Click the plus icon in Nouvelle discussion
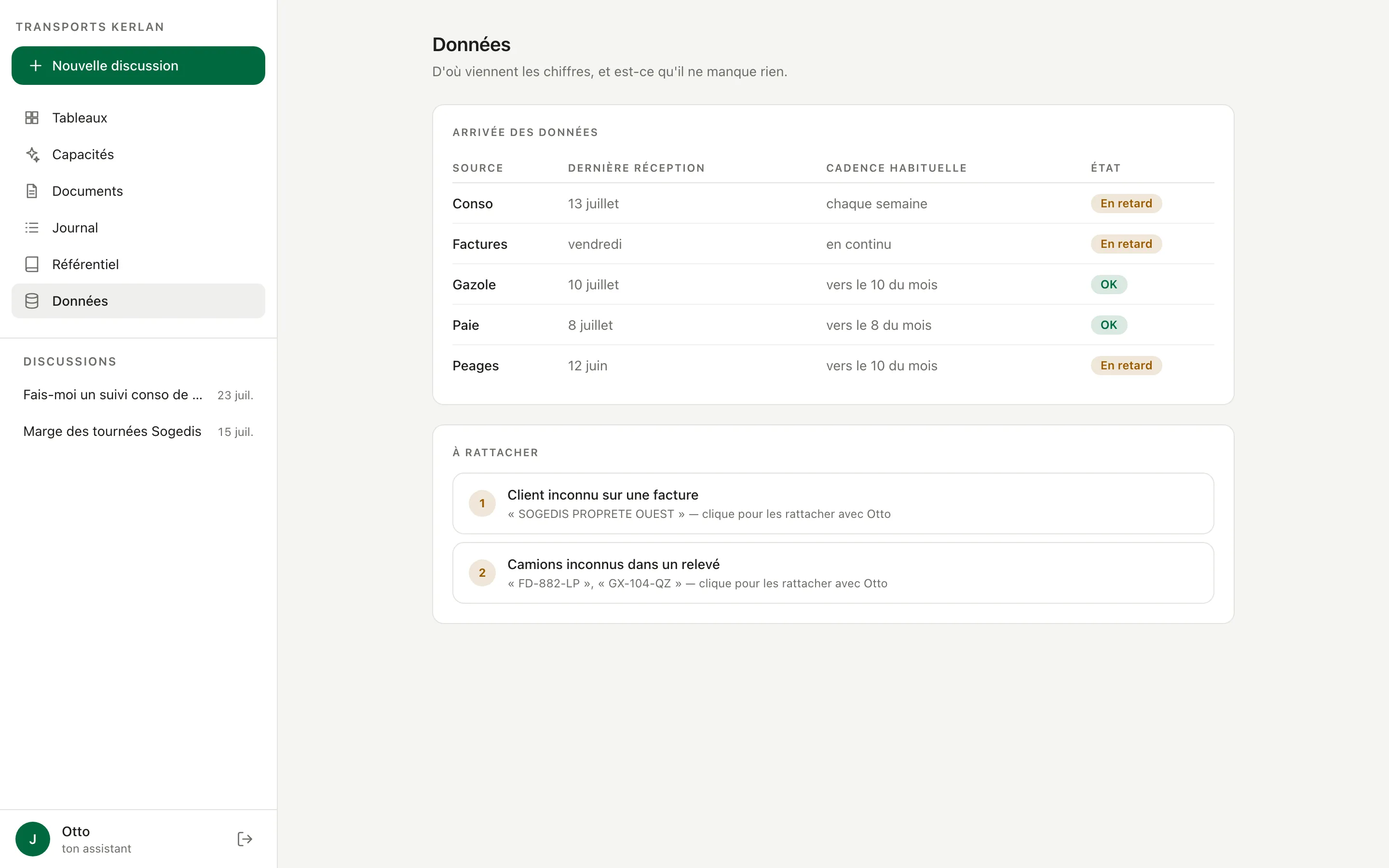Image resolution: width=1389 pixels, height=868 pixels. (36, 66)
